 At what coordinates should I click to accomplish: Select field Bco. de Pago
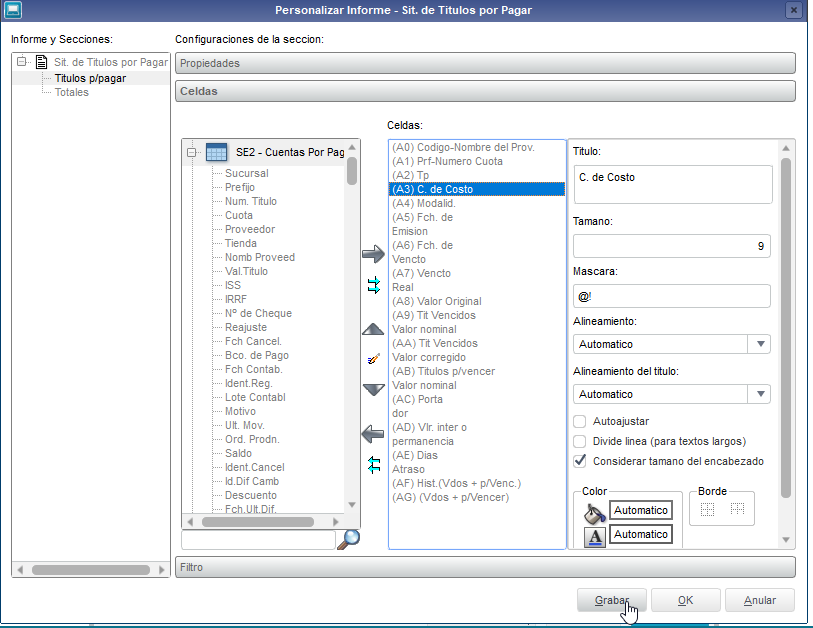point(257,355)
